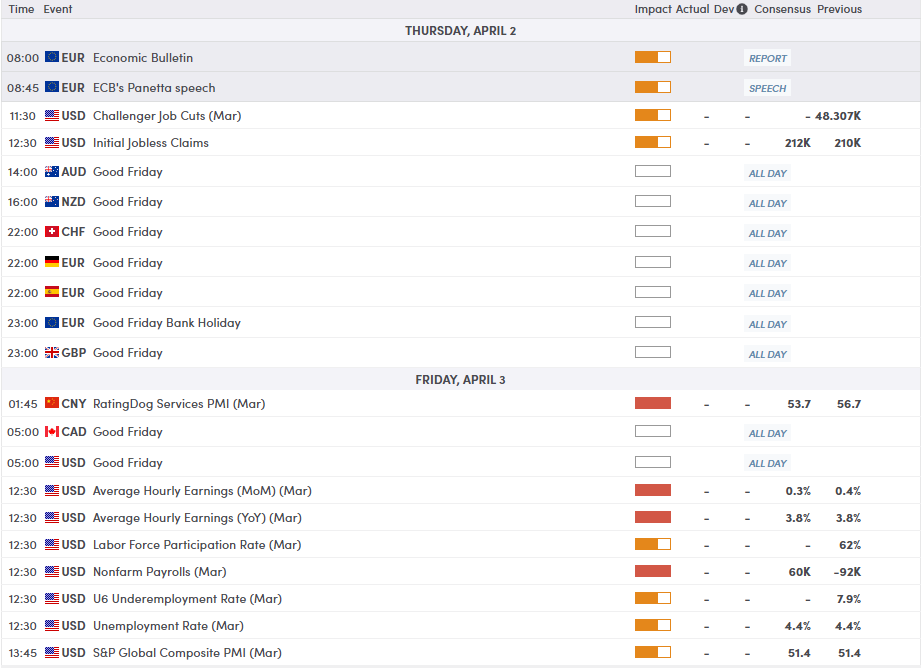Click previous value 7.9% for U6 Underemployment
This screenshot has width=921, height=668.
coord(849,599)
